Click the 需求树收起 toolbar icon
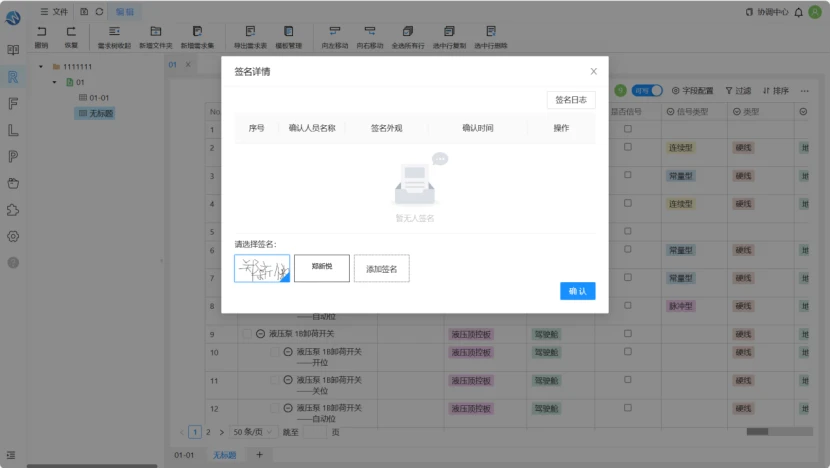This screenshot has height=468, width=831. click(x=114, y=32)
